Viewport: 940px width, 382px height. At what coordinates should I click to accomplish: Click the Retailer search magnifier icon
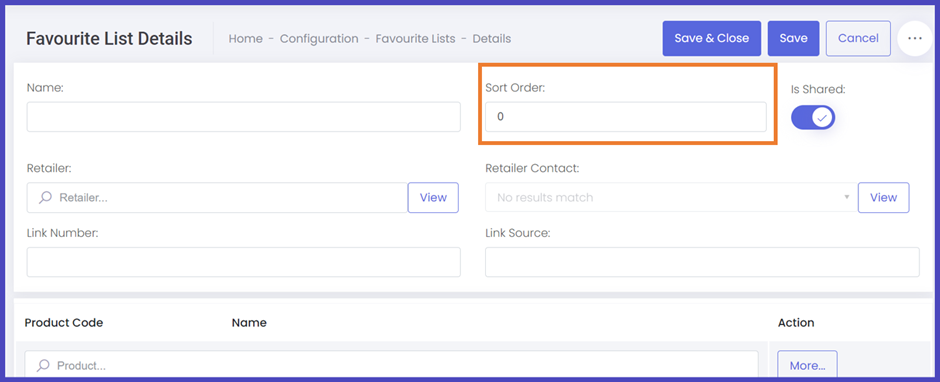(x=45, y=197)
